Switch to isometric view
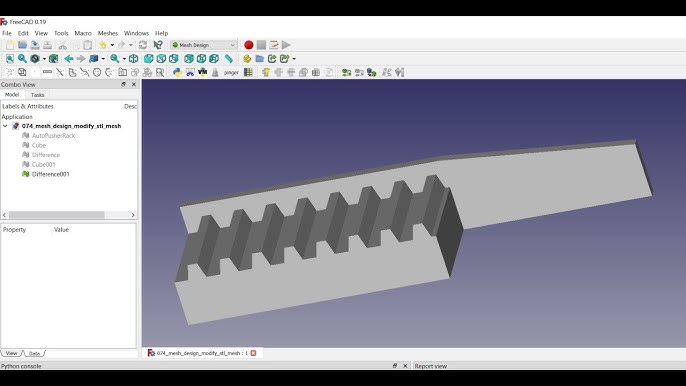 [x=133, y=59]
